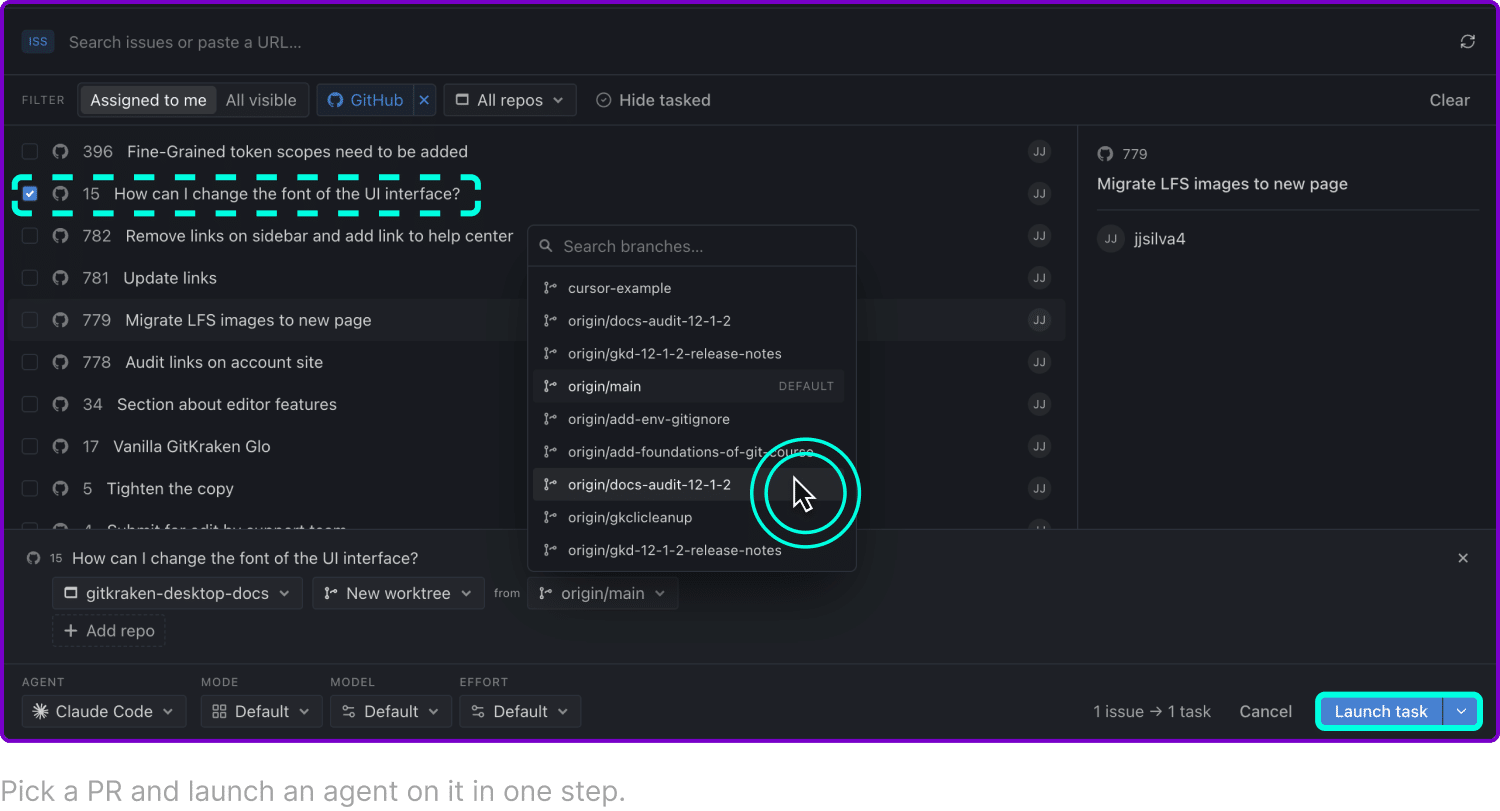Refresh the issues list
Viewport: 1500px width, 811px height.
pos(1467,42)
